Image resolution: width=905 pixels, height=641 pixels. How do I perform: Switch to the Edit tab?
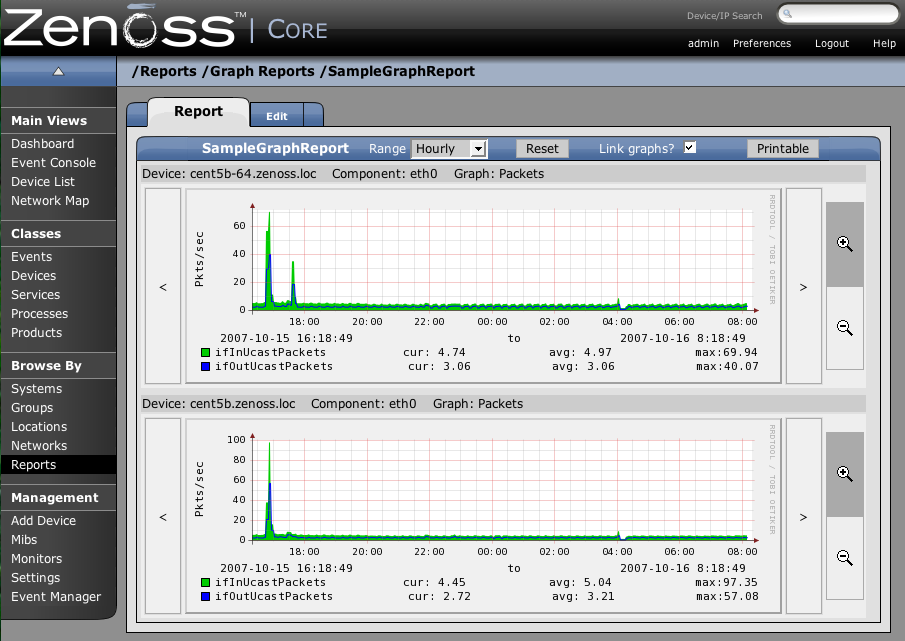(x=276, y=116)
